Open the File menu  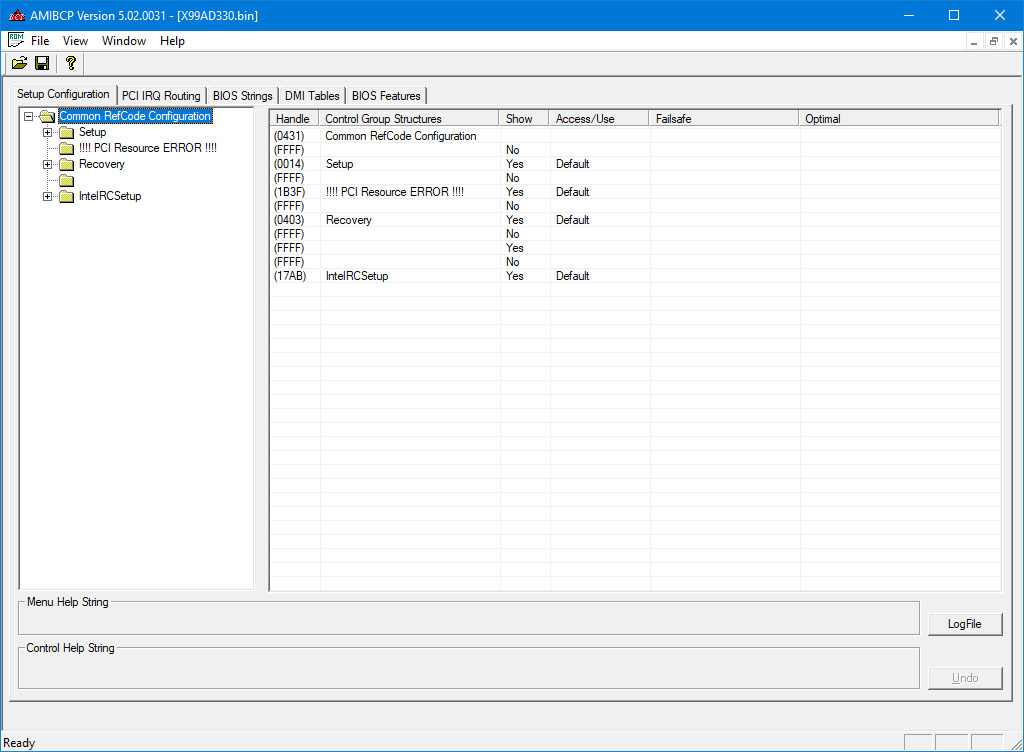(40, 41)
